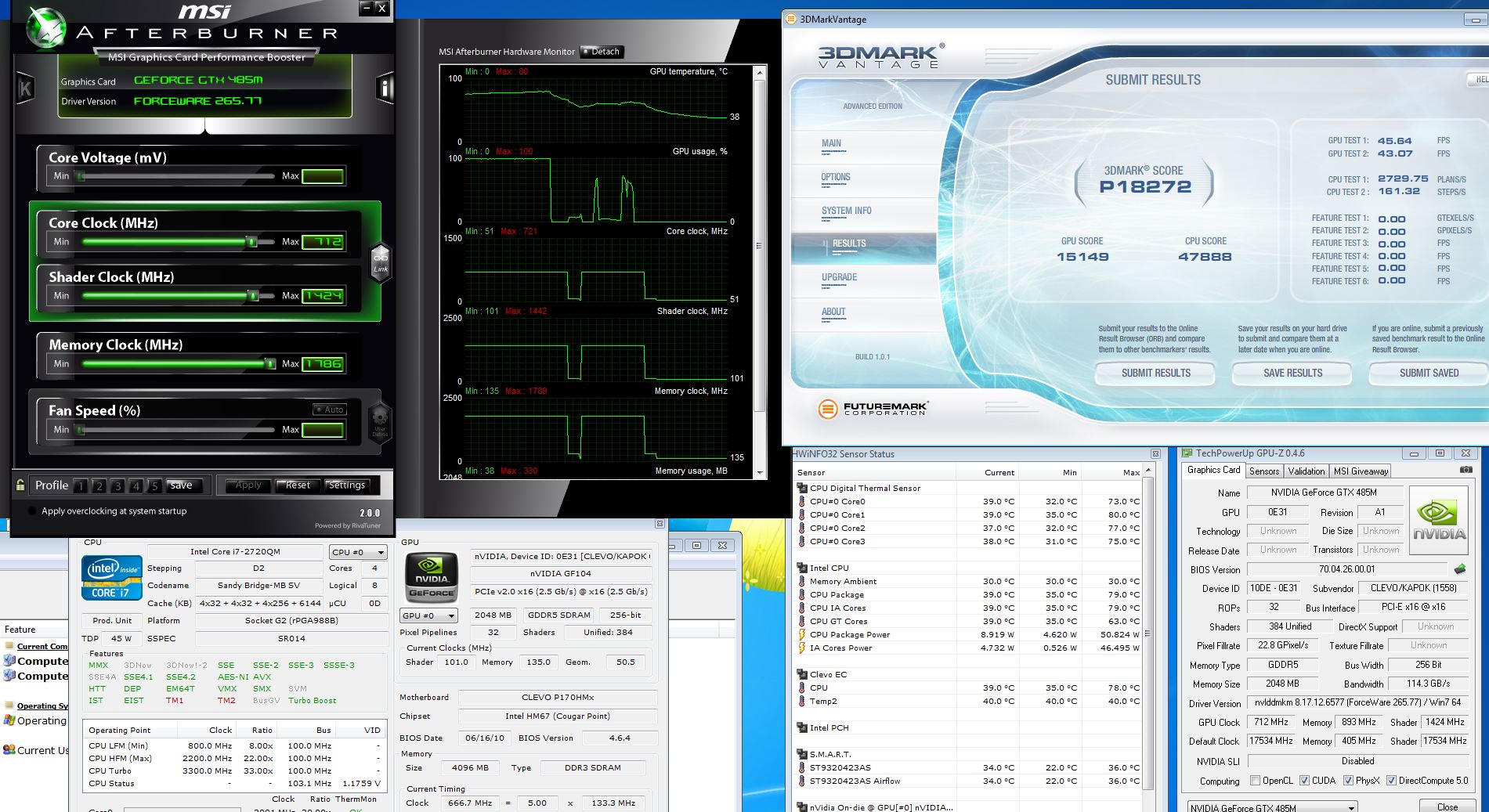Expand the Intel PCH sensor group
Image resolution: width=1489 pixels, height=812 pixels.
(x=801, y=727)
